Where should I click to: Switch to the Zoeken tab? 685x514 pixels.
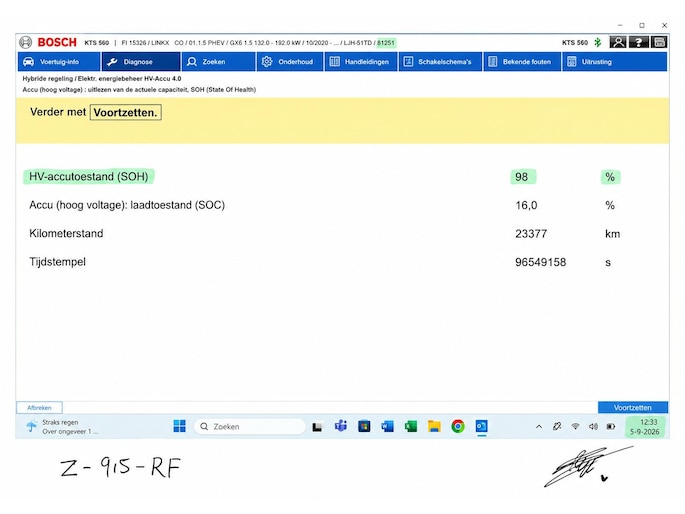(x=218, y=62)
